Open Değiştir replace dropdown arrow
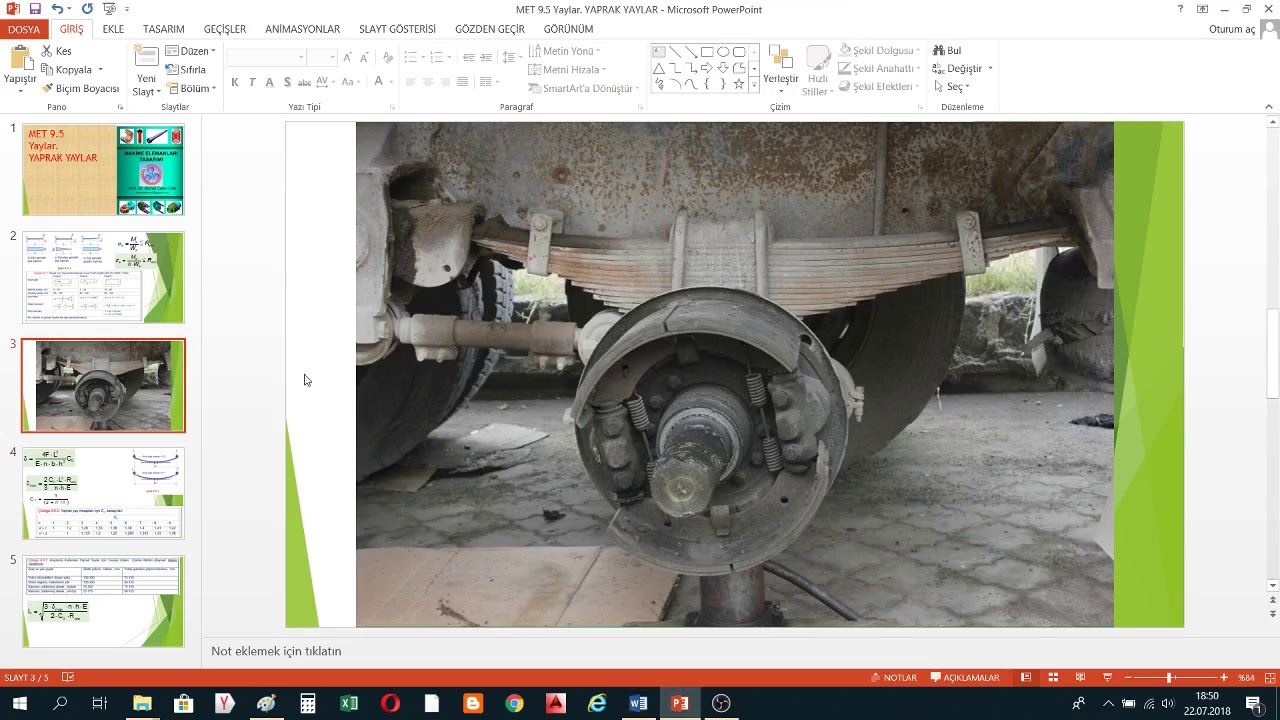The image size is (1280, 720). [990, 69]
